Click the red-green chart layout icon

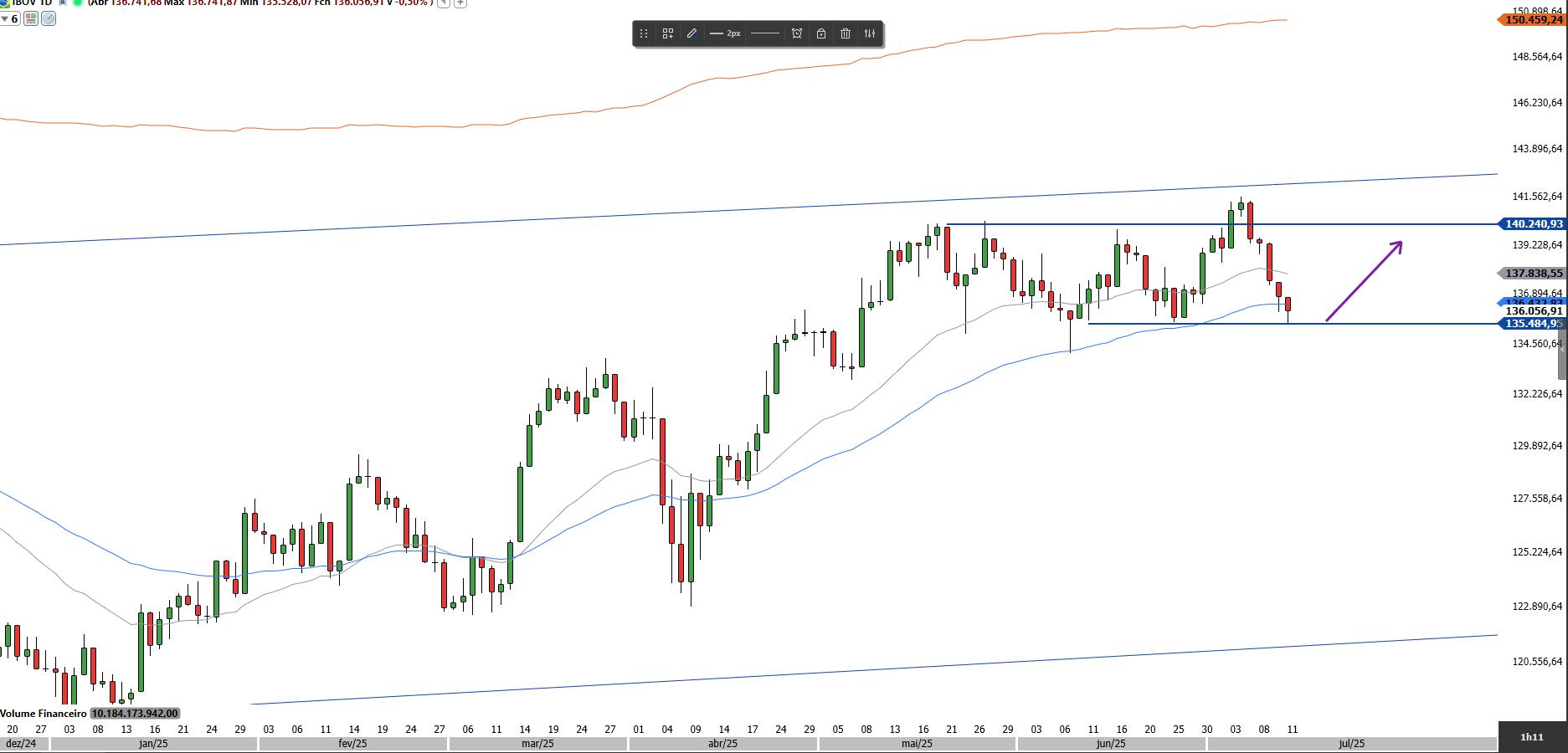click(31, 18)
